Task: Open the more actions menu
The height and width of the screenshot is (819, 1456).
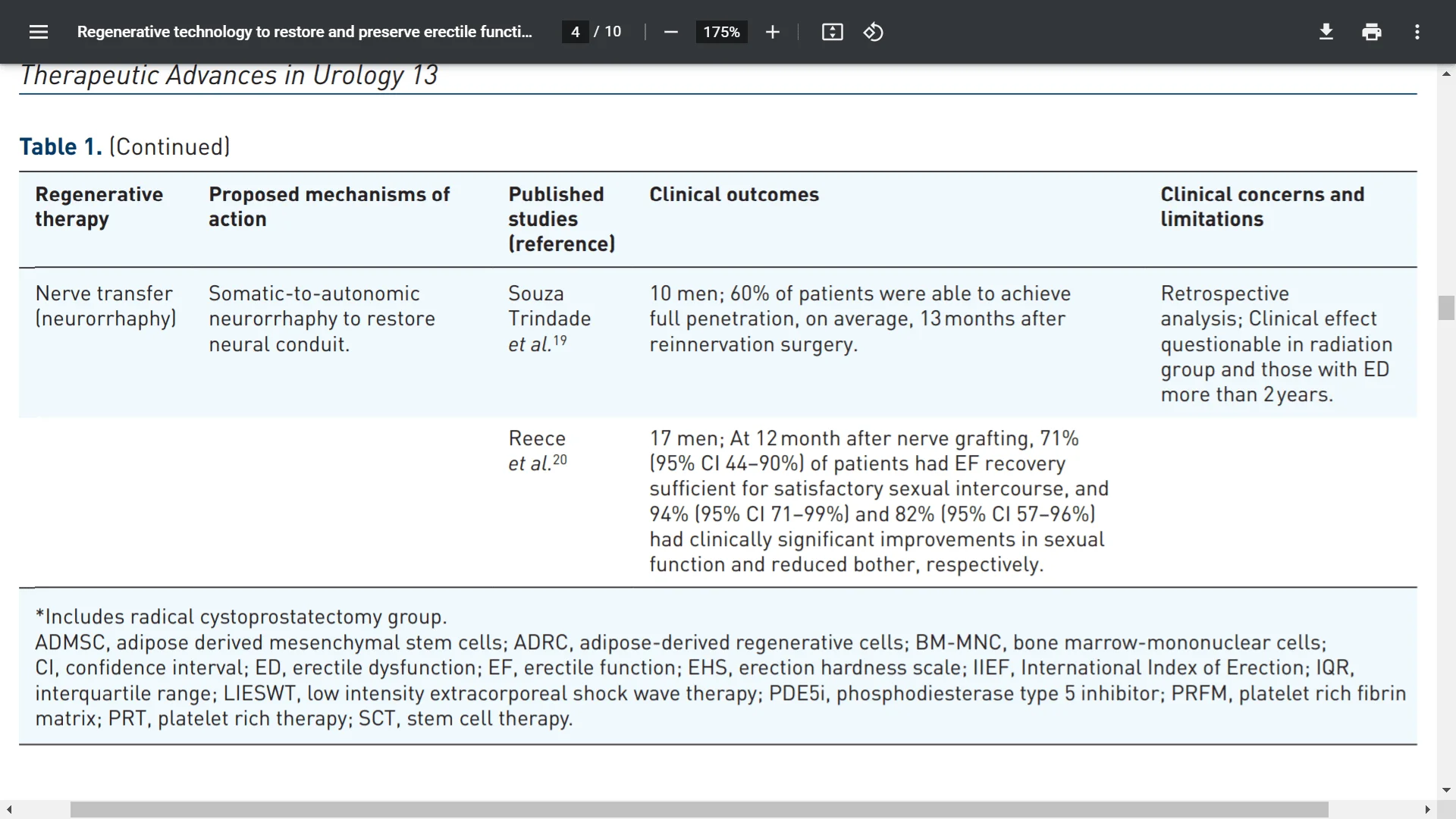Action: click(x=1417, y=32)
